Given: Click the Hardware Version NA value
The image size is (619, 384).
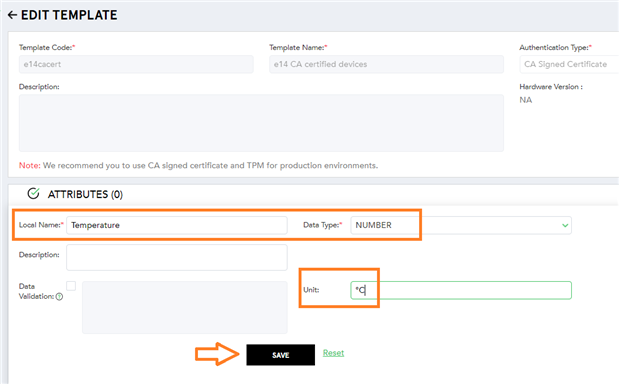Looking at the screenshot, I should click(x=525, y=100).
